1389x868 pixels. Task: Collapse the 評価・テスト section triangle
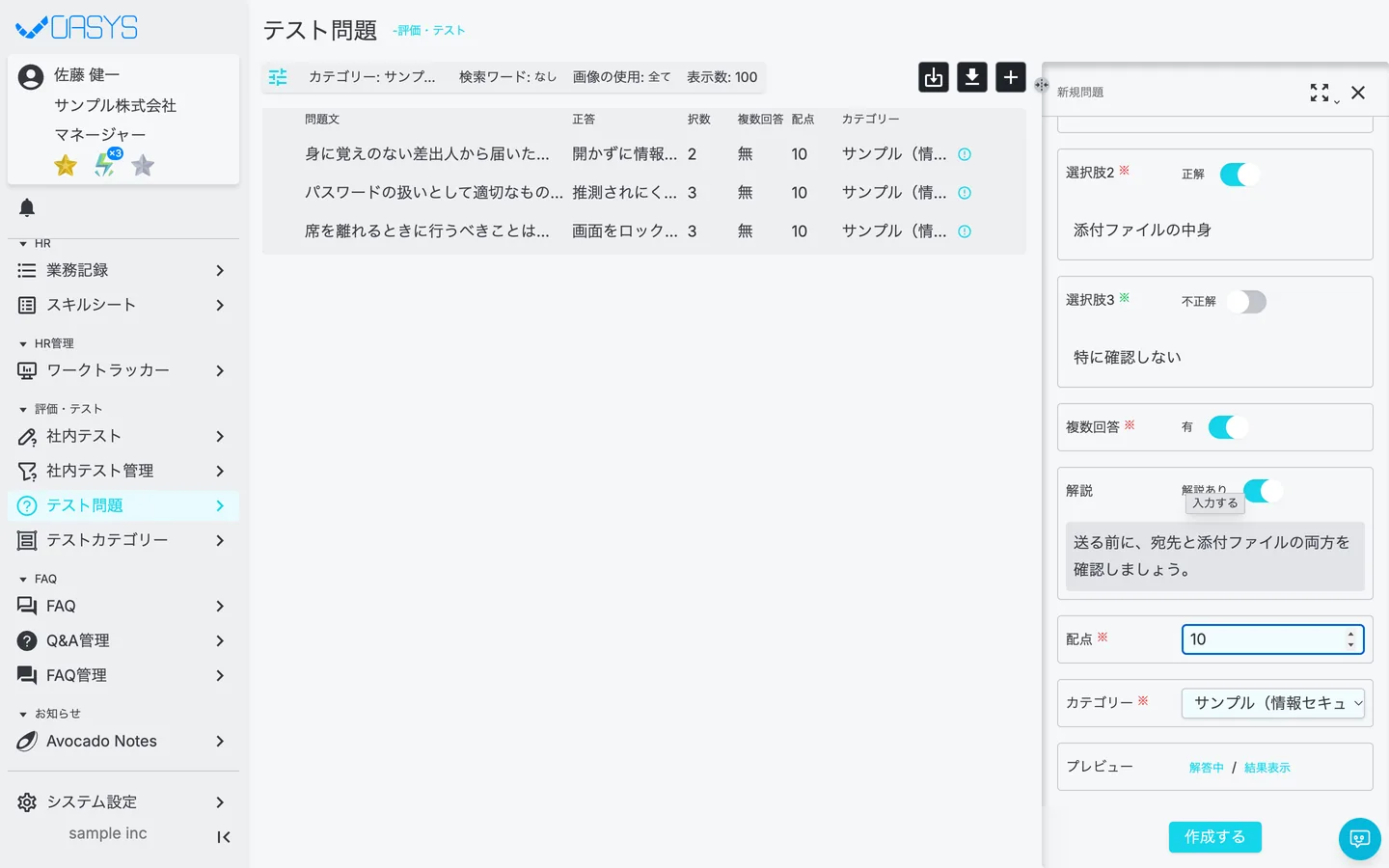23,410
